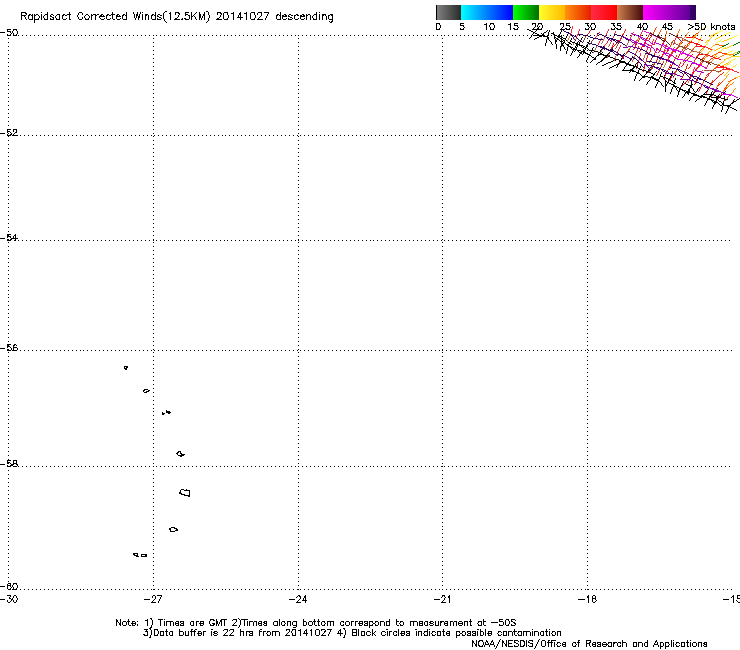Click the gray 0–5 knot color segment

click(x=448, y=12)
